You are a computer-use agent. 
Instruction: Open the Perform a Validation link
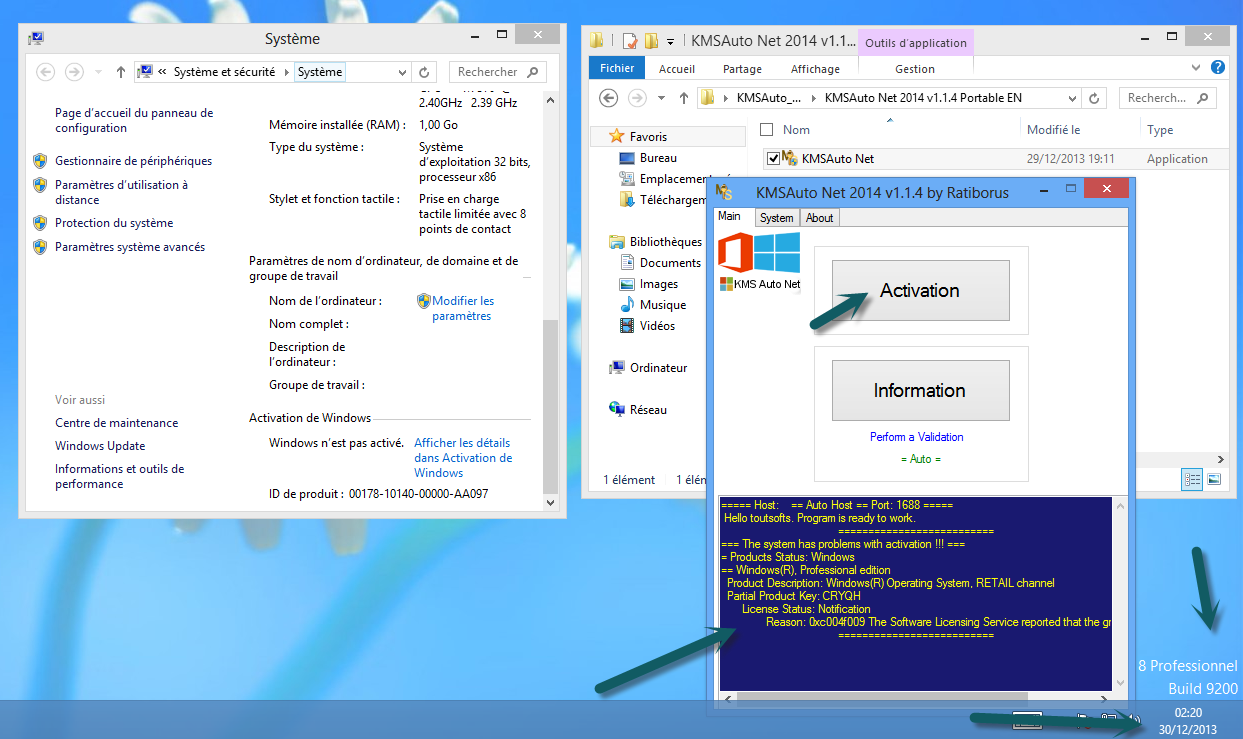point(917,437)
